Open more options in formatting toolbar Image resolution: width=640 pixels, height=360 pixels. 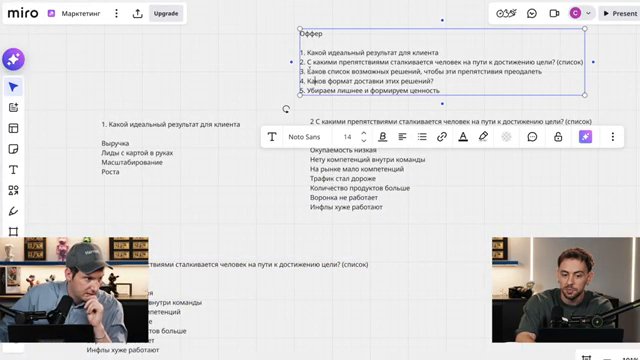(613, 137)
